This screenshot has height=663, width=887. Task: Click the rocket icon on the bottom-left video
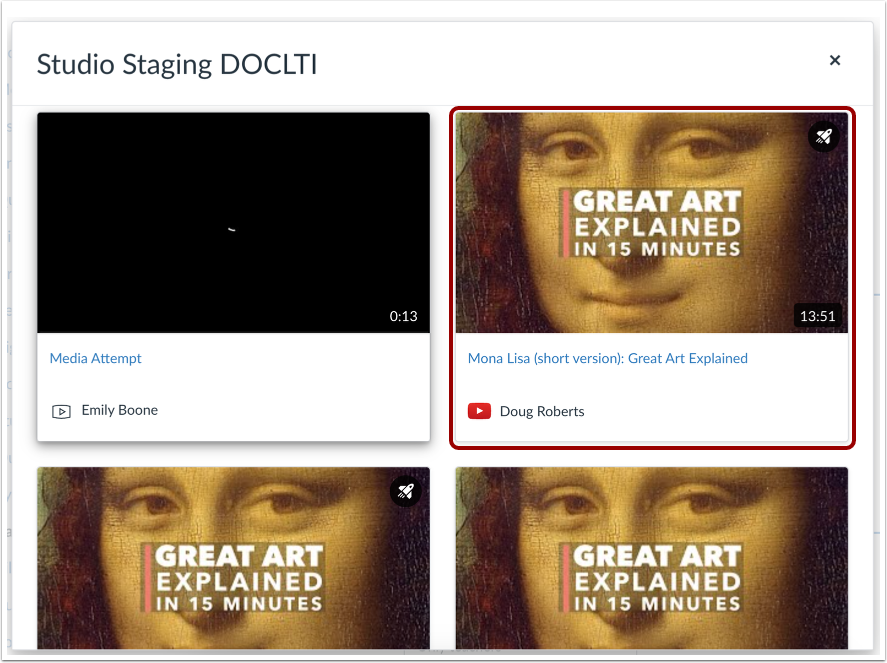[405, 491]
